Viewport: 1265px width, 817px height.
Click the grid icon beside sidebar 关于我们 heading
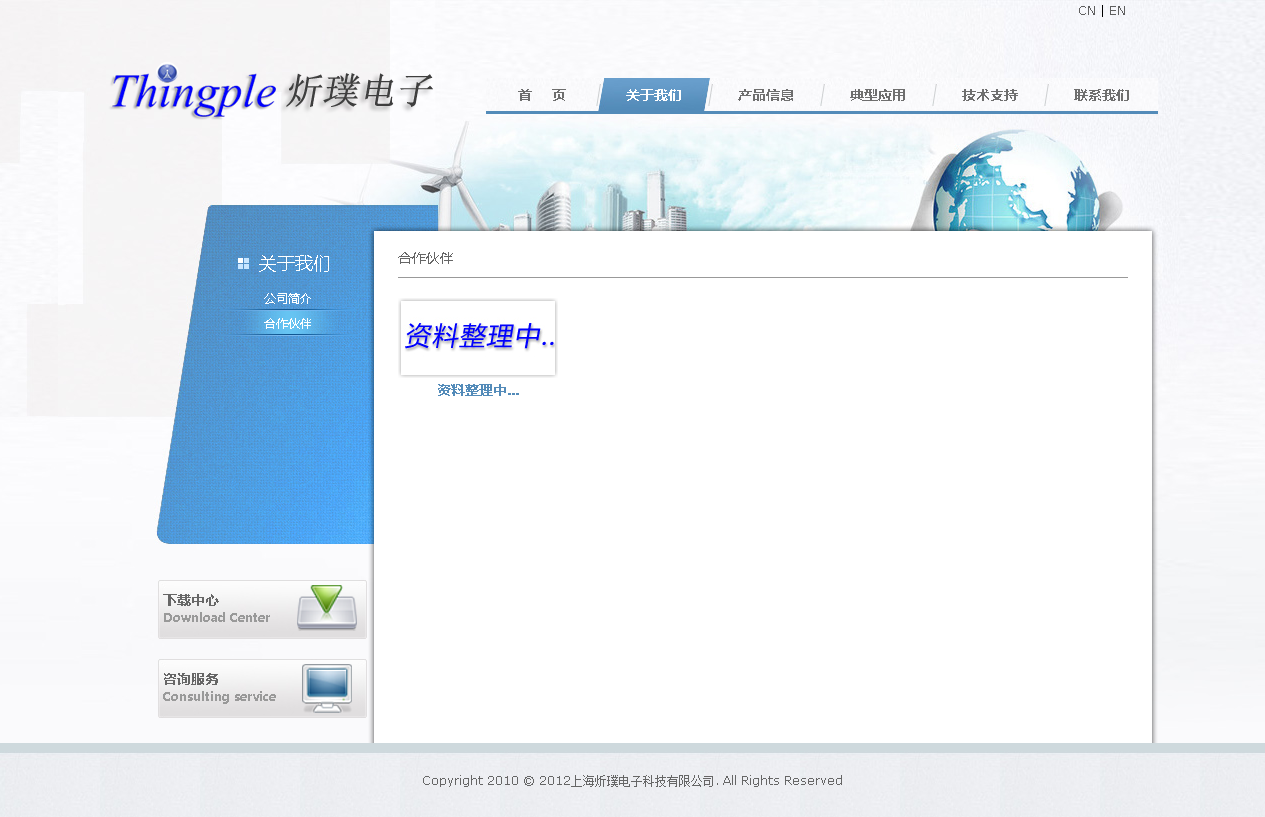[243, 264]
